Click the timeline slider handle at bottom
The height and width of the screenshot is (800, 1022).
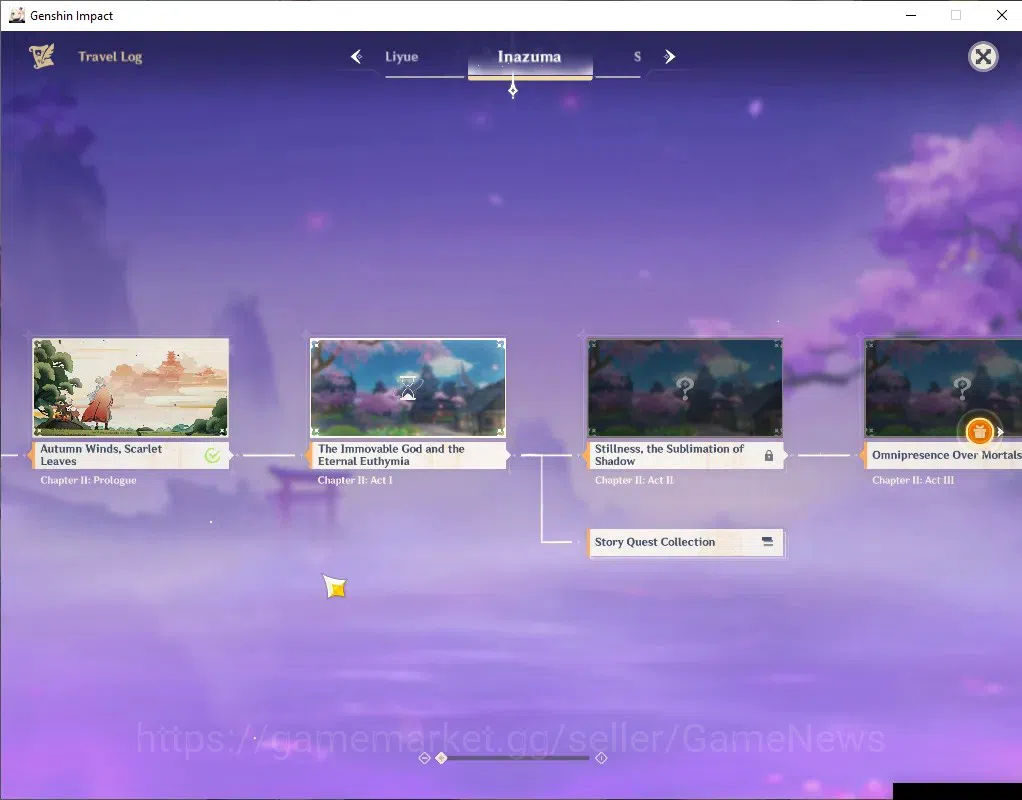click(441, 758)
